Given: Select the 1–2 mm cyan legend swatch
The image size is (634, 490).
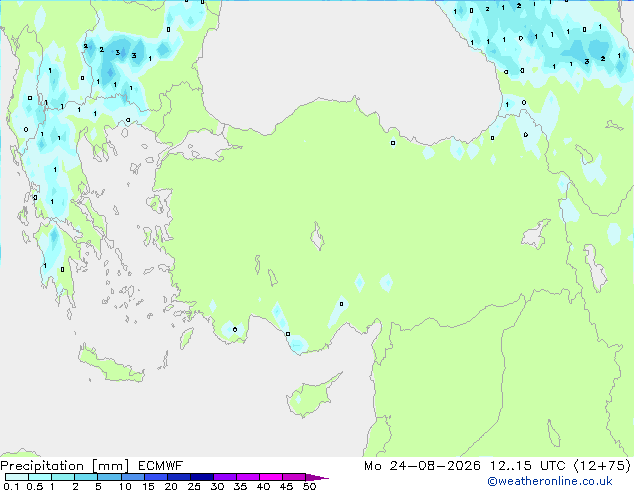Looking at the screenshot, I should pos(63,477).
